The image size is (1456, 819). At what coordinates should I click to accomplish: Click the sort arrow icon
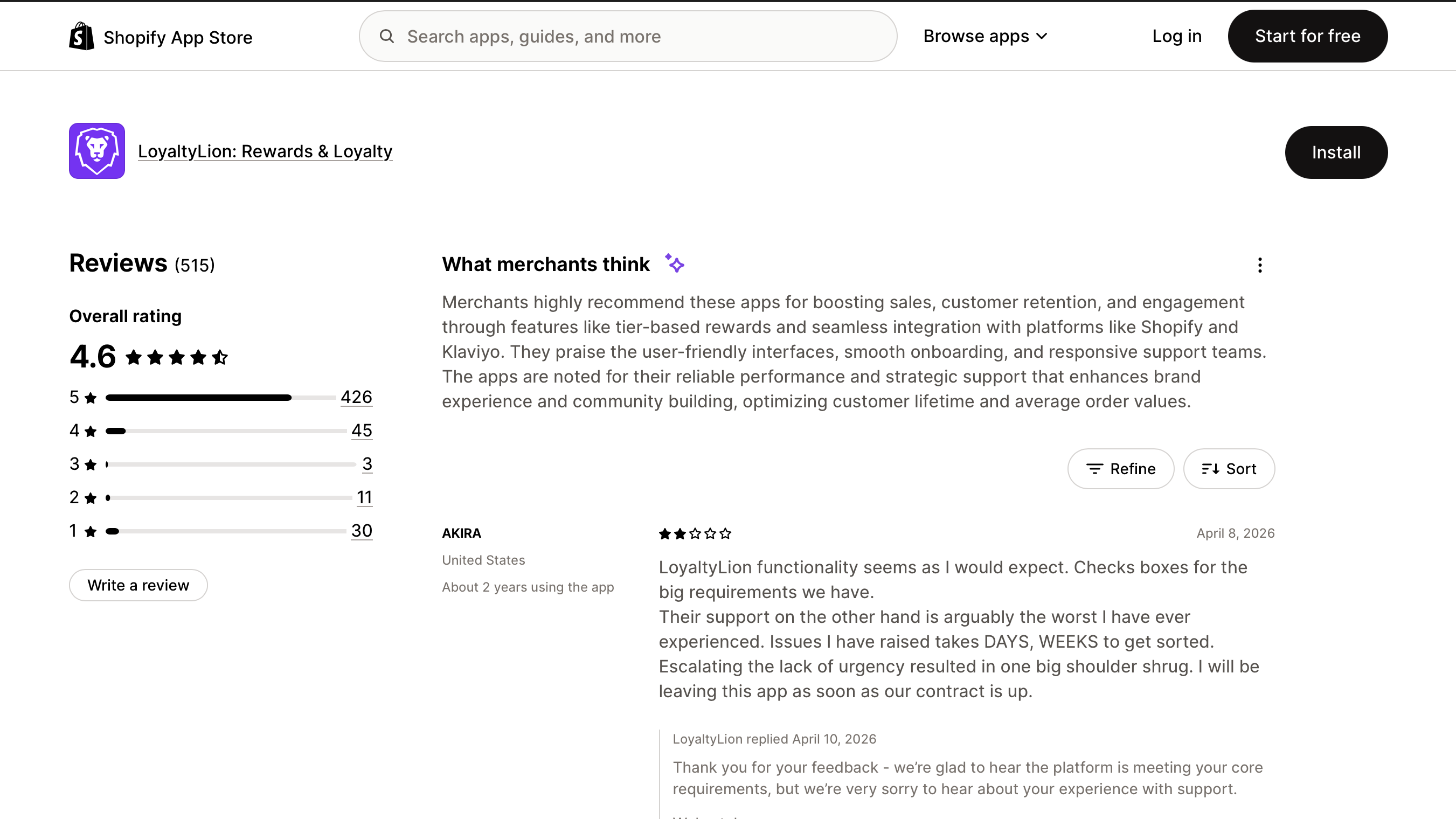click(1210, 469)
